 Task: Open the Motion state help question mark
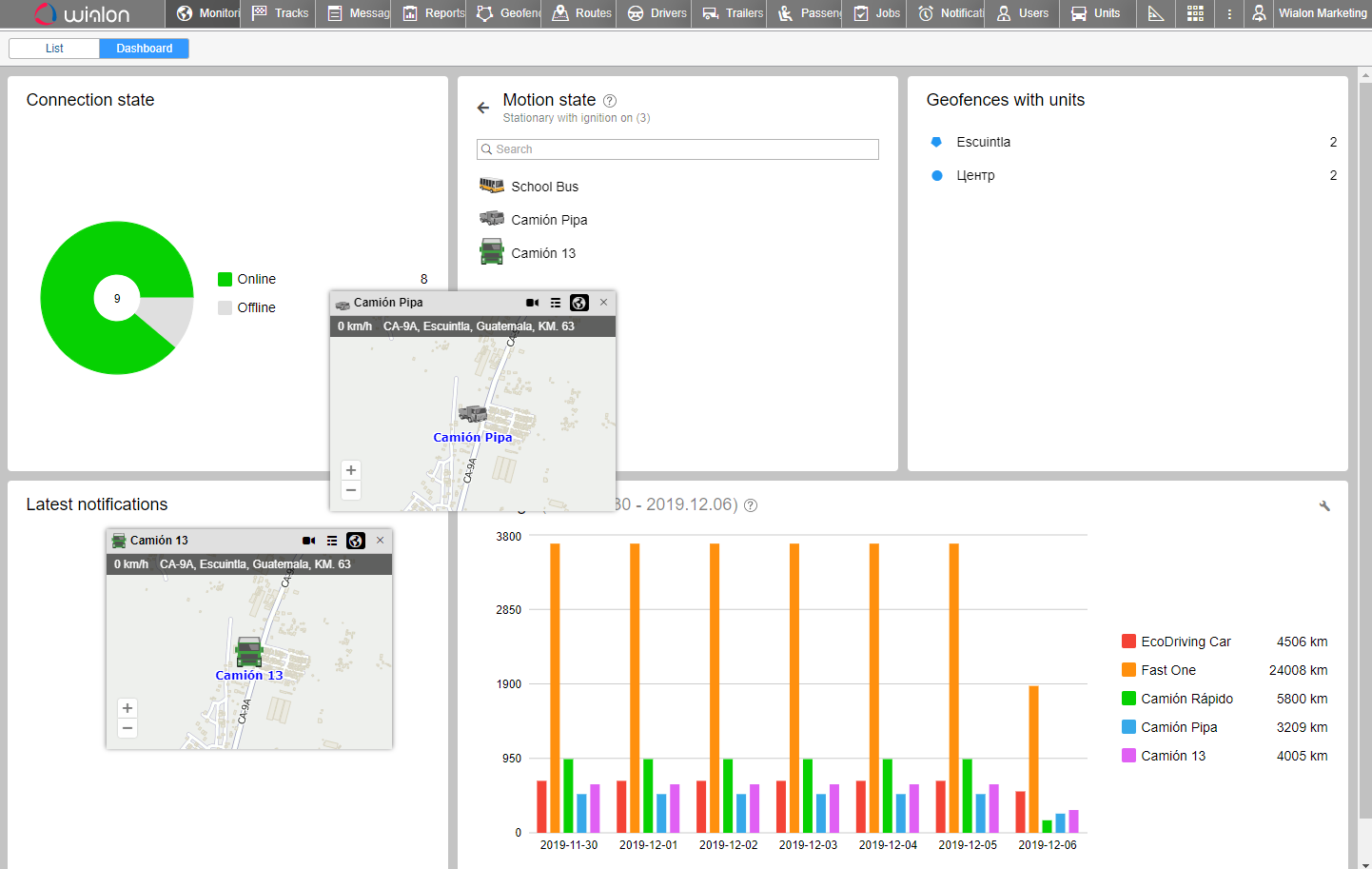pyautogui.click(x=610, y=101)
